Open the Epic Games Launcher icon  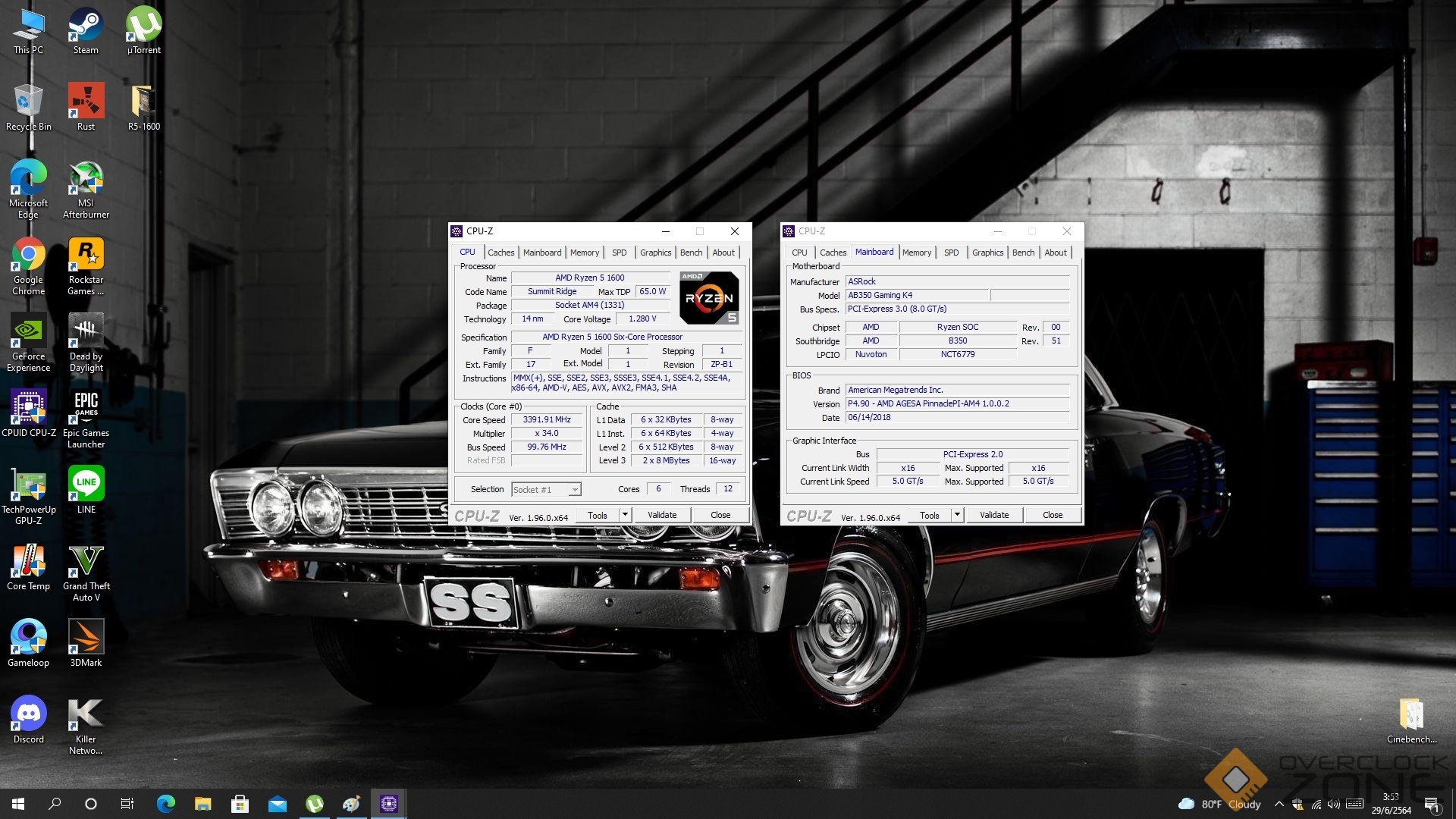[86, 409]
